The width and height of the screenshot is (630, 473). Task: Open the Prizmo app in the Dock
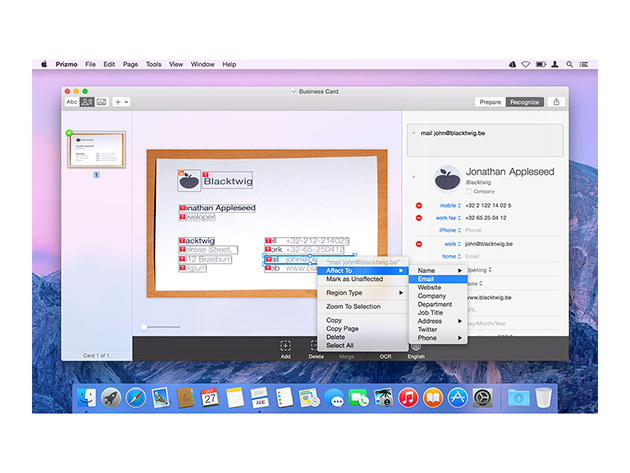[260, 398]
